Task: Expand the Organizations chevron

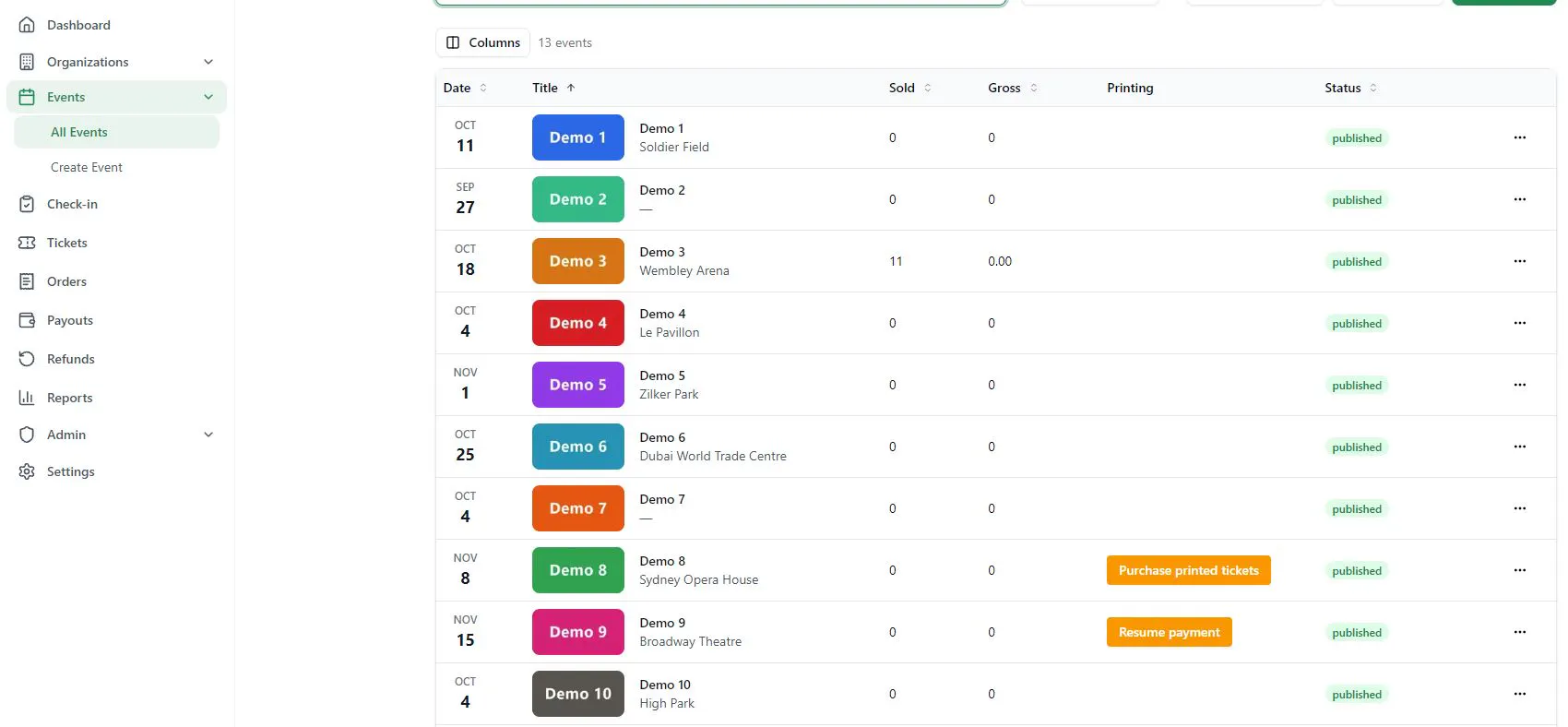Action: point(208,62)
